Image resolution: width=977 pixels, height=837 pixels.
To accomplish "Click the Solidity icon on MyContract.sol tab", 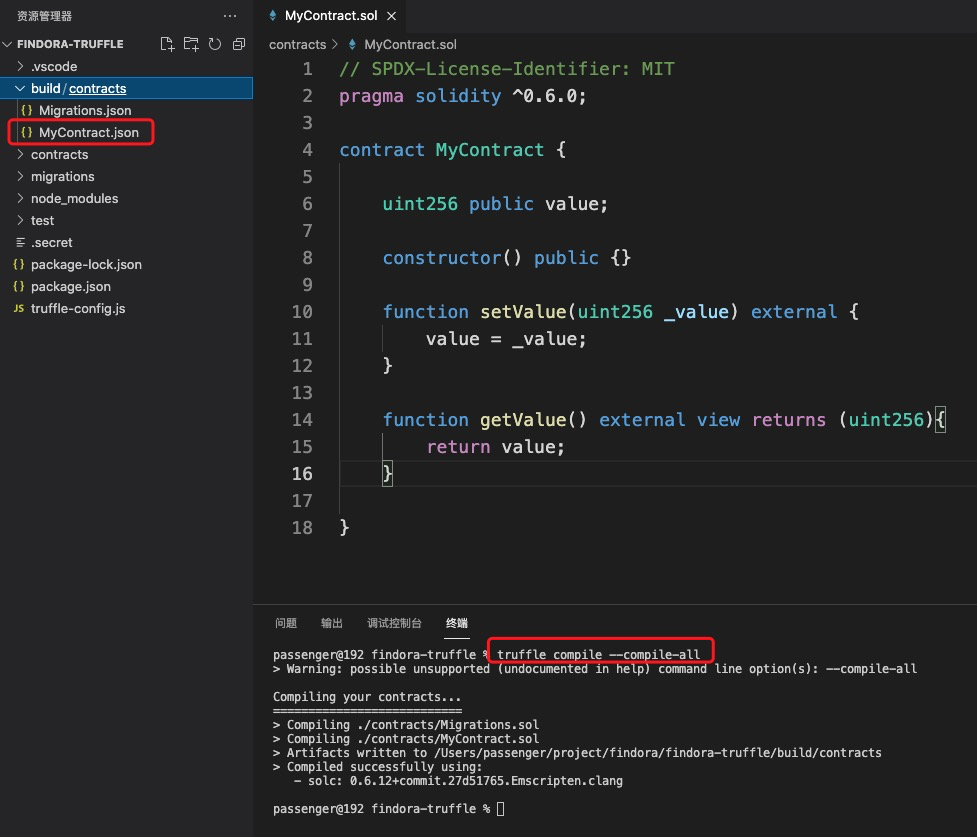I will point(273,16).
